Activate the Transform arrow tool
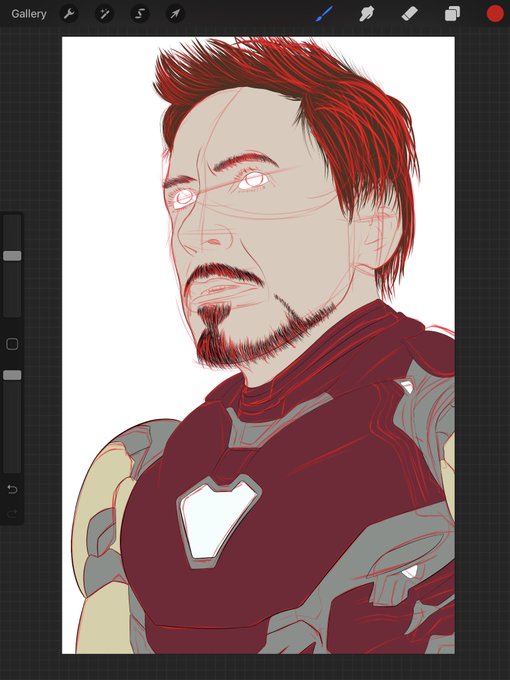Screen dimensions: 510x680 tap(175, 14)
